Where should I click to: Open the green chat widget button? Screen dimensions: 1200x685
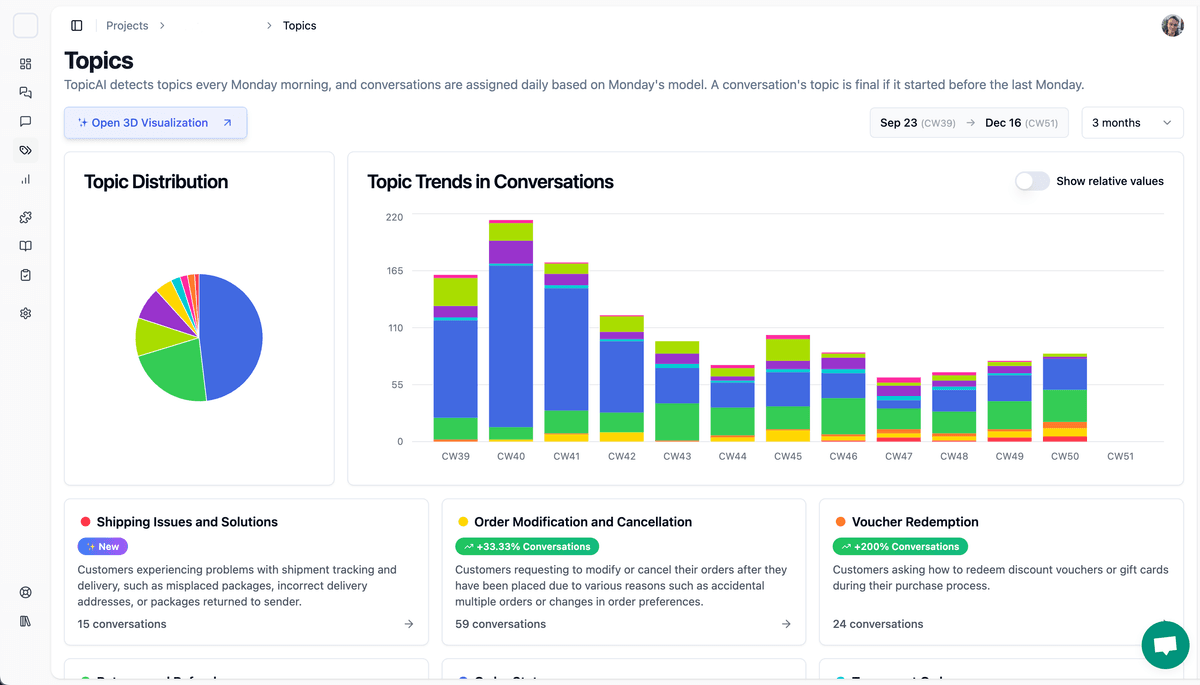tap(1165, 645)
